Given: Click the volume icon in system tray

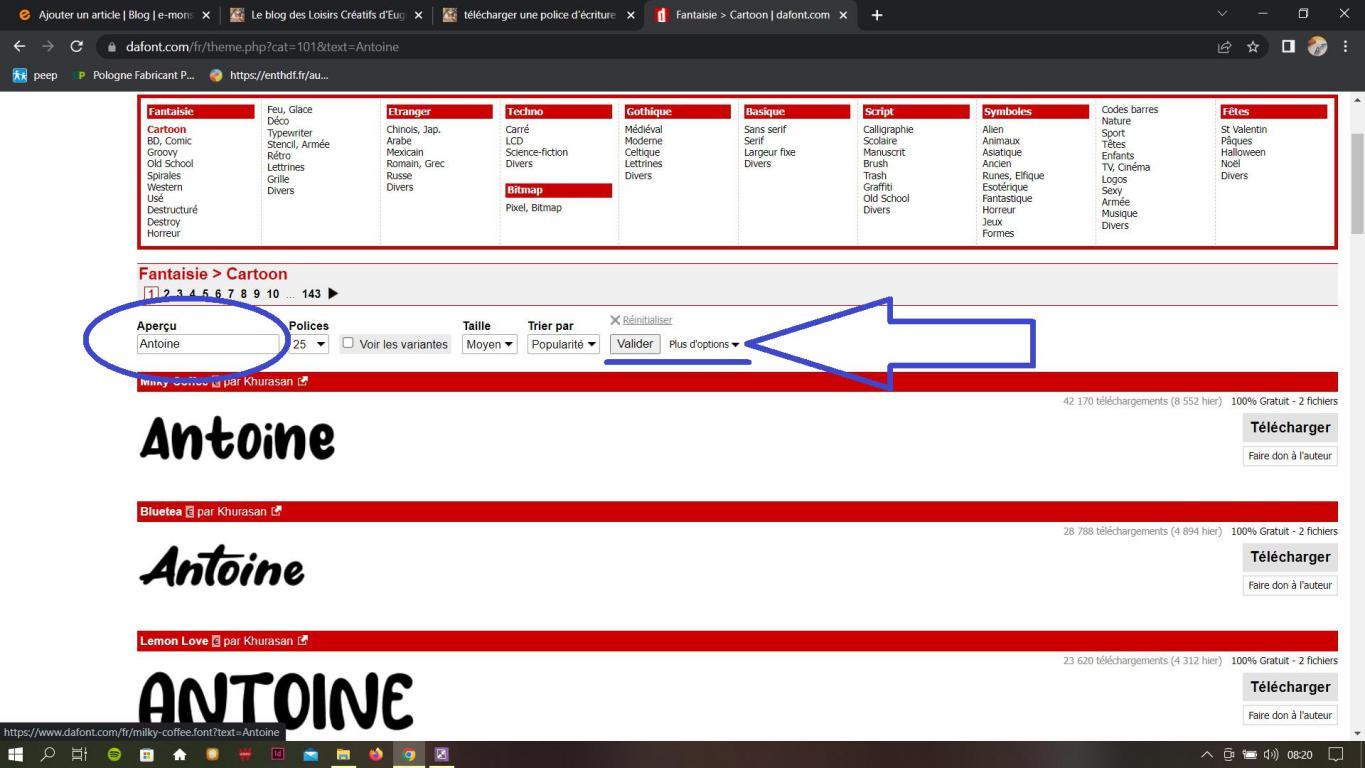Looking at the screenshot, I should tap(1271, 755).
